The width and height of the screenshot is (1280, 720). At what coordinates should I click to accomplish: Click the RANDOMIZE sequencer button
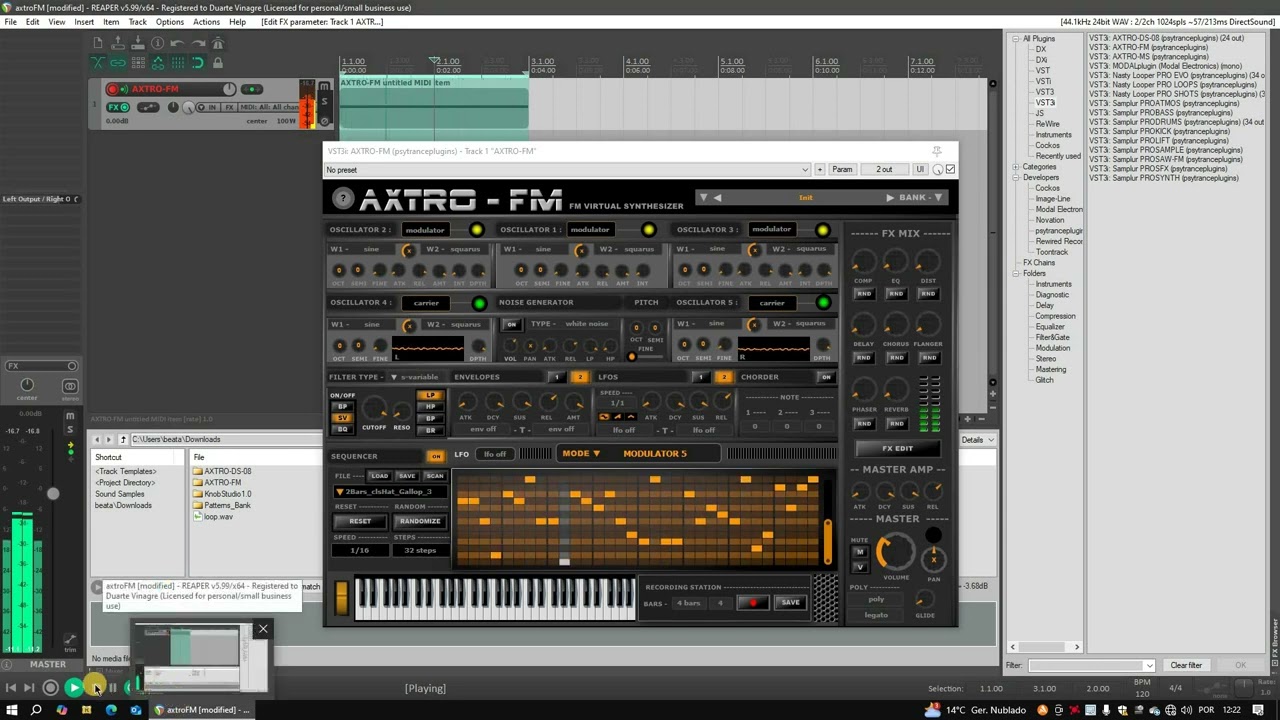coord(420,521)
